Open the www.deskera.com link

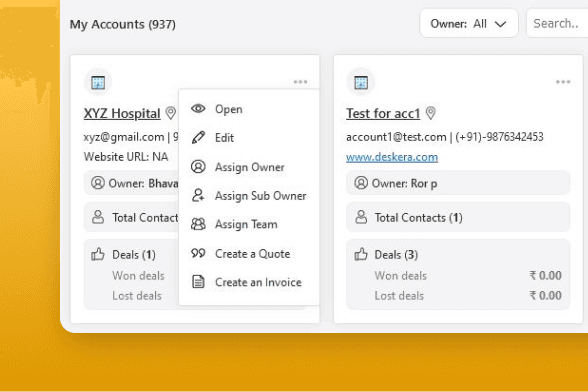tap(392, 157)
